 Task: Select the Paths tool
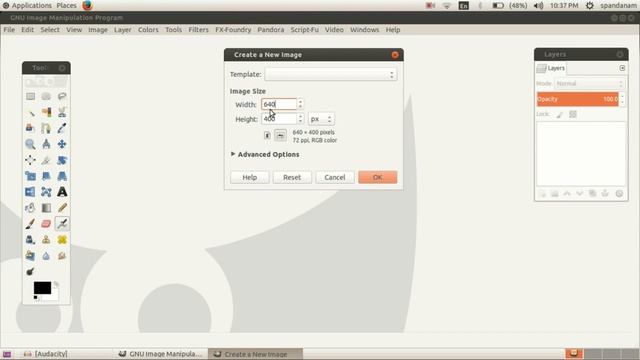46,128
